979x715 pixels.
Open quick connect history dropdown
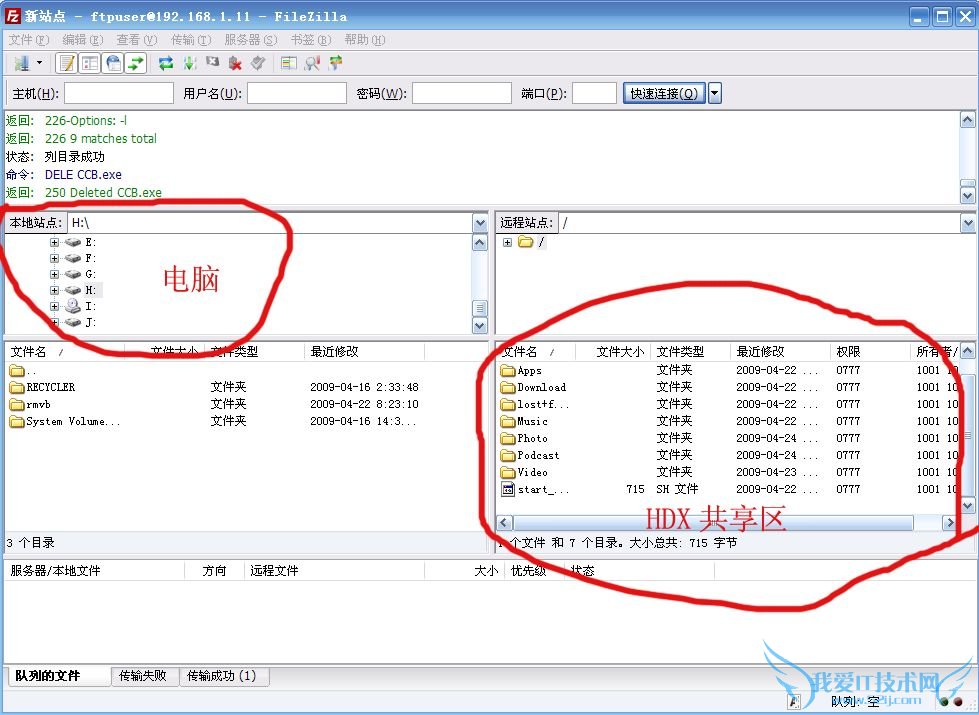click(x=715, y=93)
